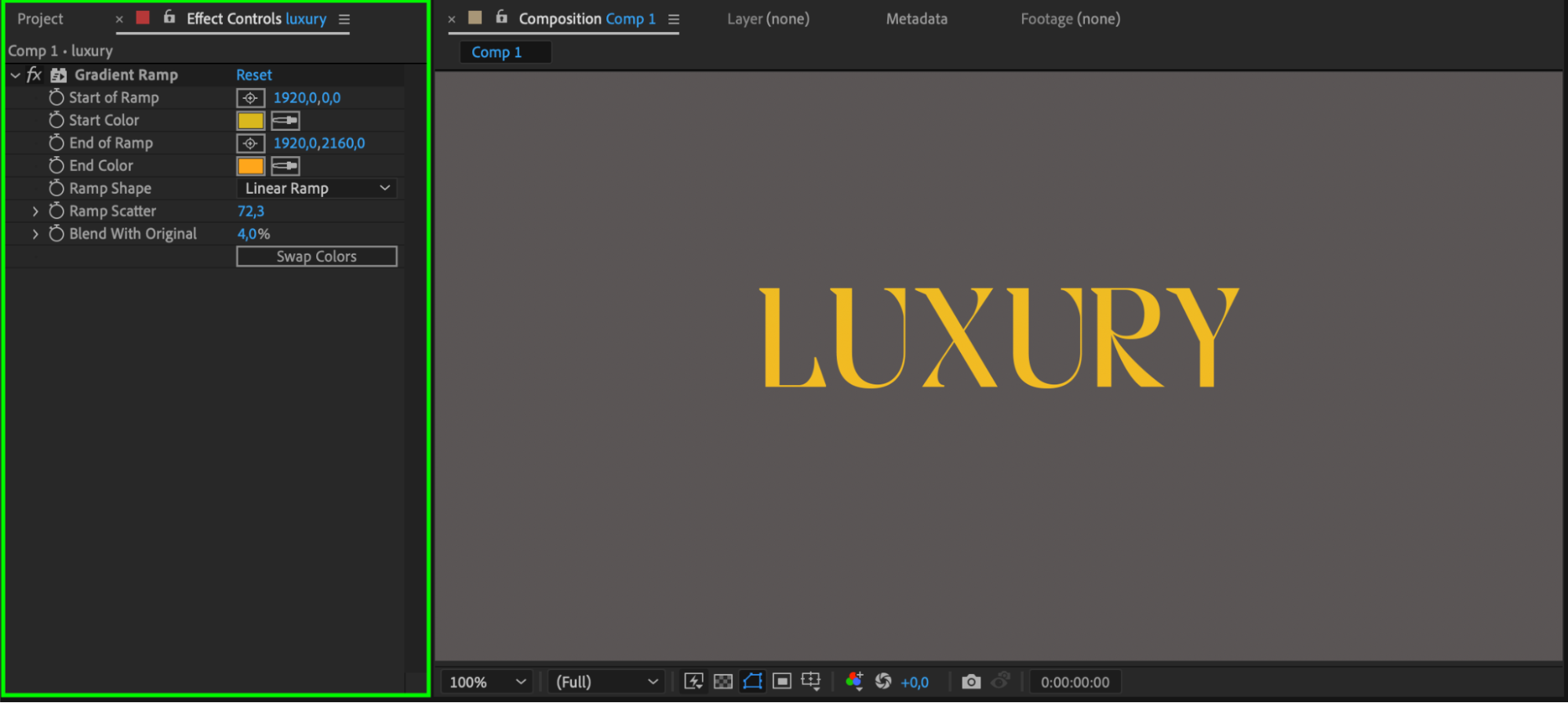The width and height of the screenshot is (1568, 703).
Task: Close the Composition panel
Action: click(452, 20)
